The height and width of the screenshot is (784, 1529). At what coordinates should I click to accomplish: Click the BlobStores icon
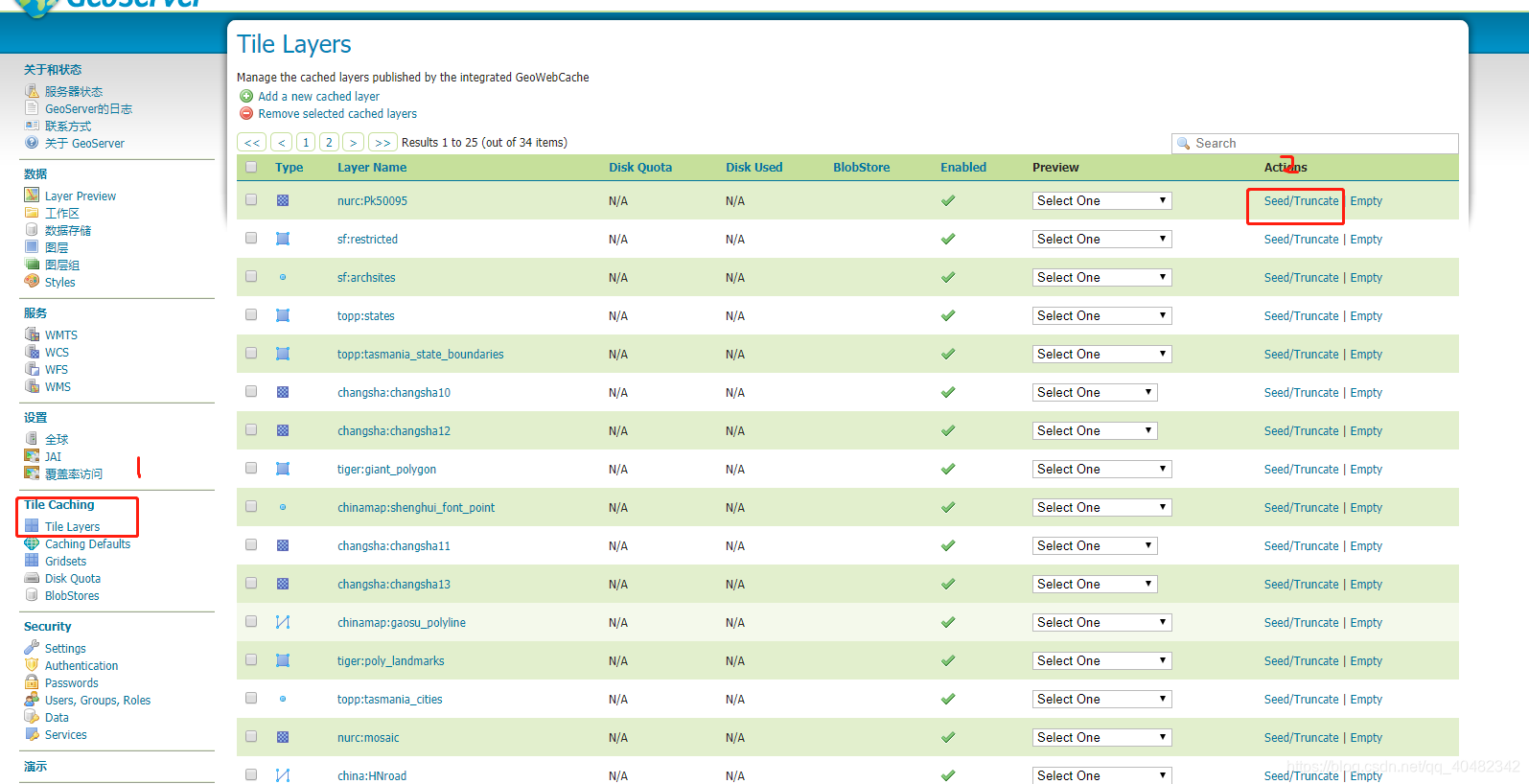coord(32,595)
